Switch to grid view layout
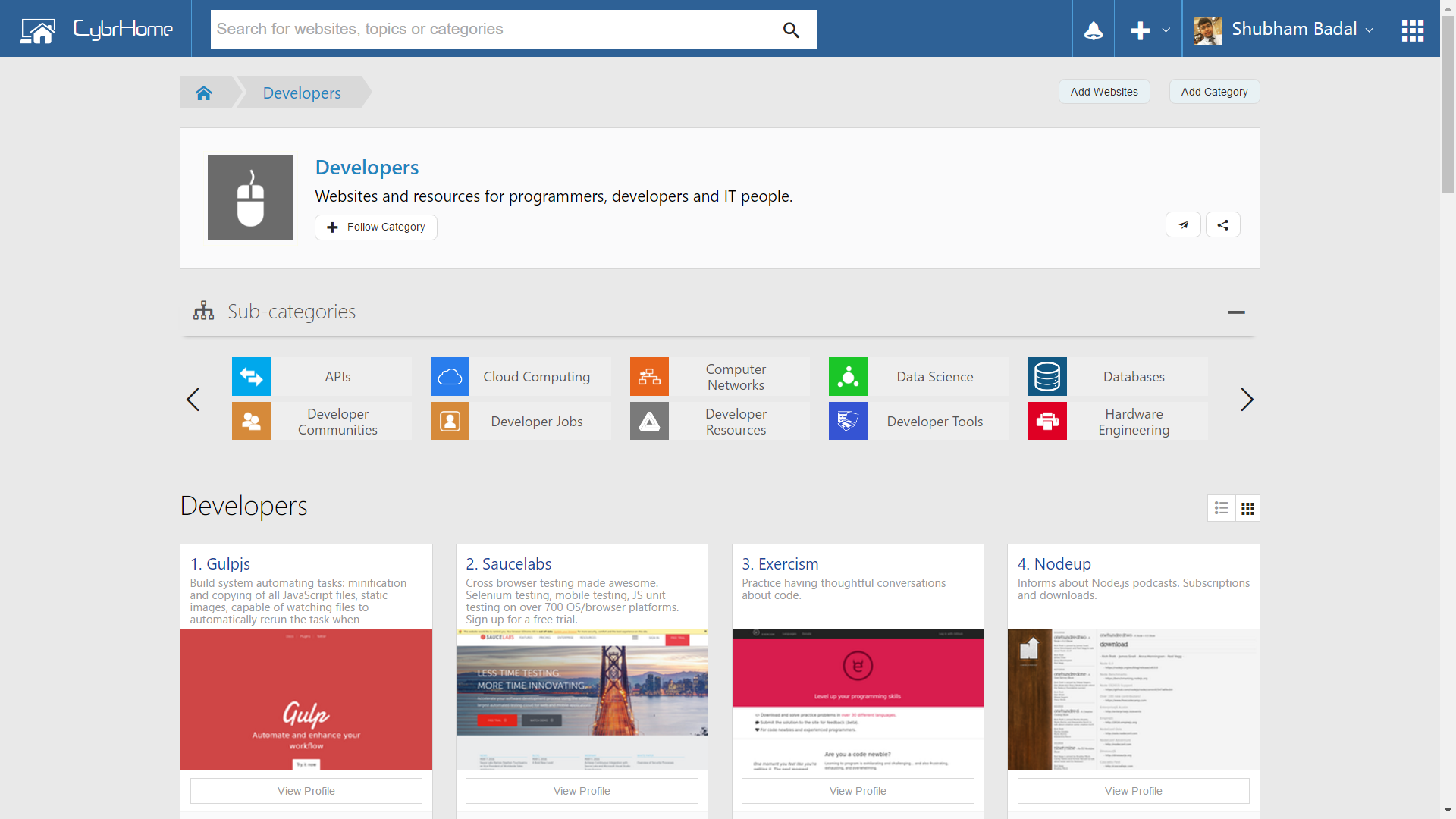This screenshot has width=1456, height=819. point(1247,508)
